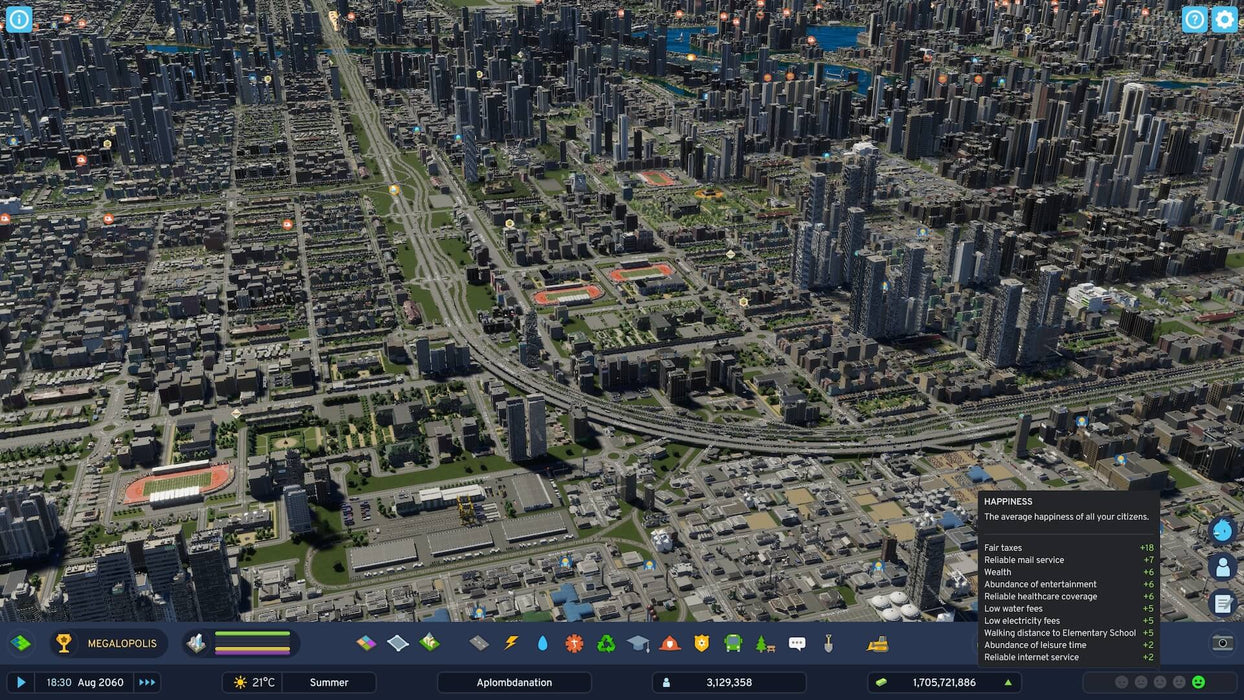The width and height of the screenshot is (1244, 700).
Task: Open city economy from money balance 1,705,721,886
Action: coord(944,682)
